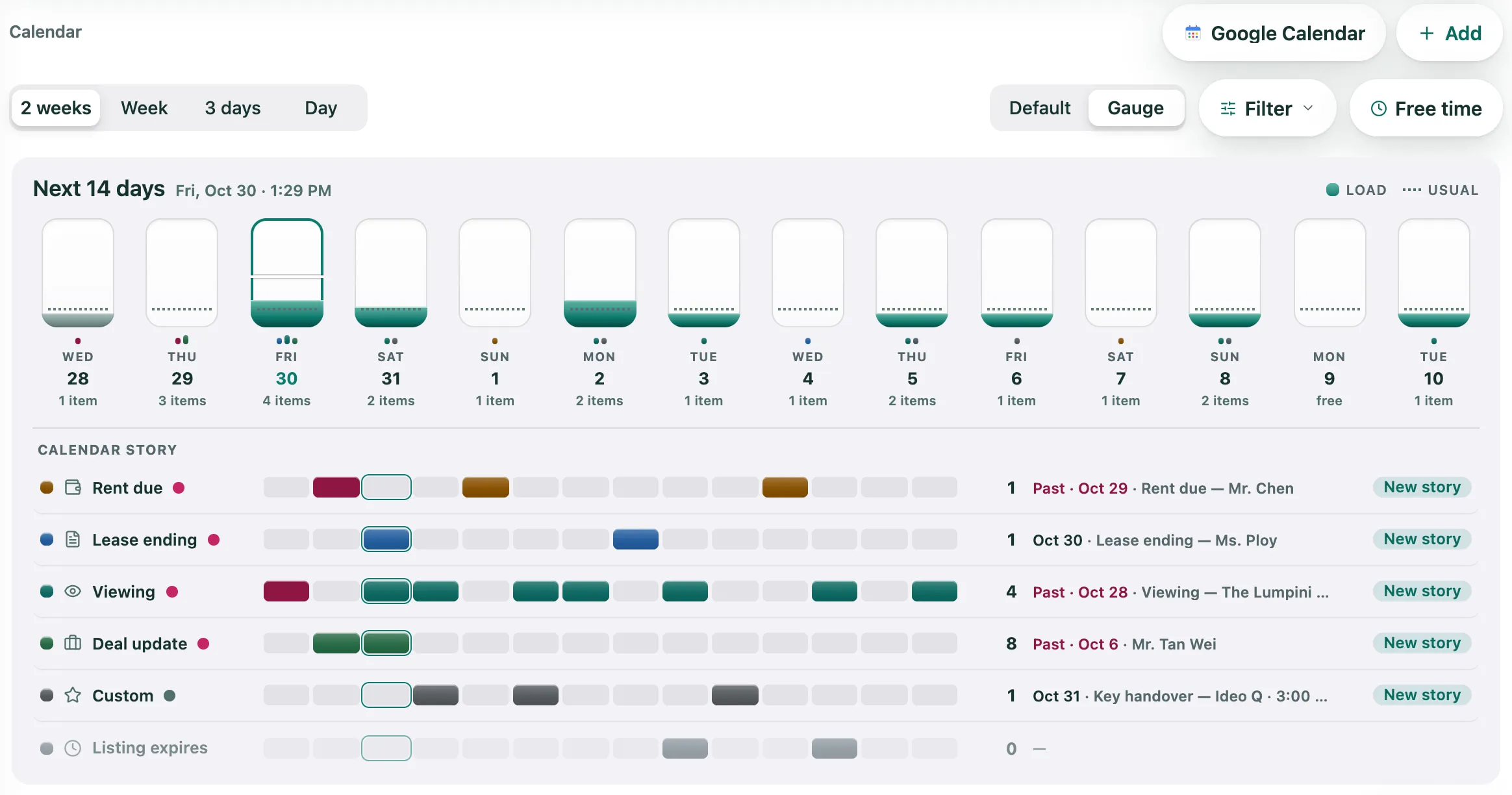1512x795 pixels.
Task: Open 'Key handover — Ideo Q' entry
Action: pos(1179,696)
